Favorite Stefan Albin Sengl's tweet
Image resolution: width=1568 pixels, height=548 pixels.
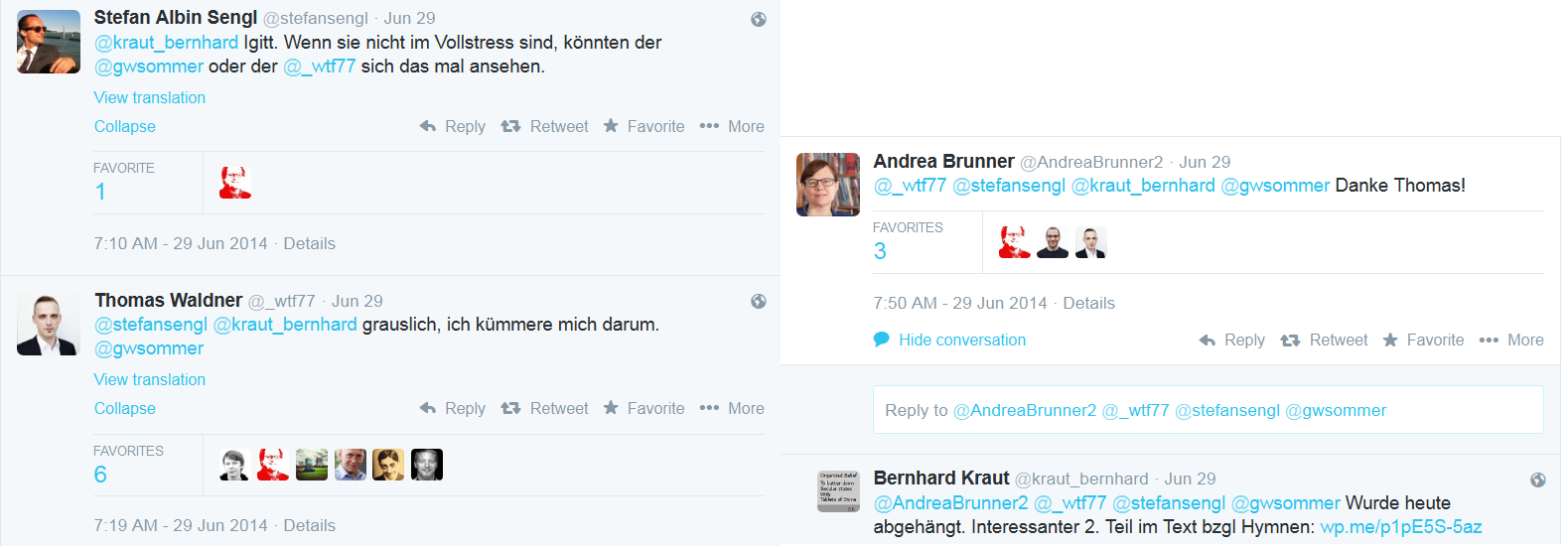click(643, 127)
